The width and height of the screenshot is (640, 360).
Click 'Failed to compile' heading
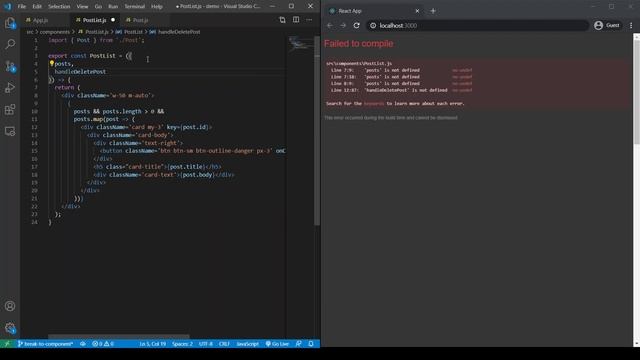[x=358, y=43]
